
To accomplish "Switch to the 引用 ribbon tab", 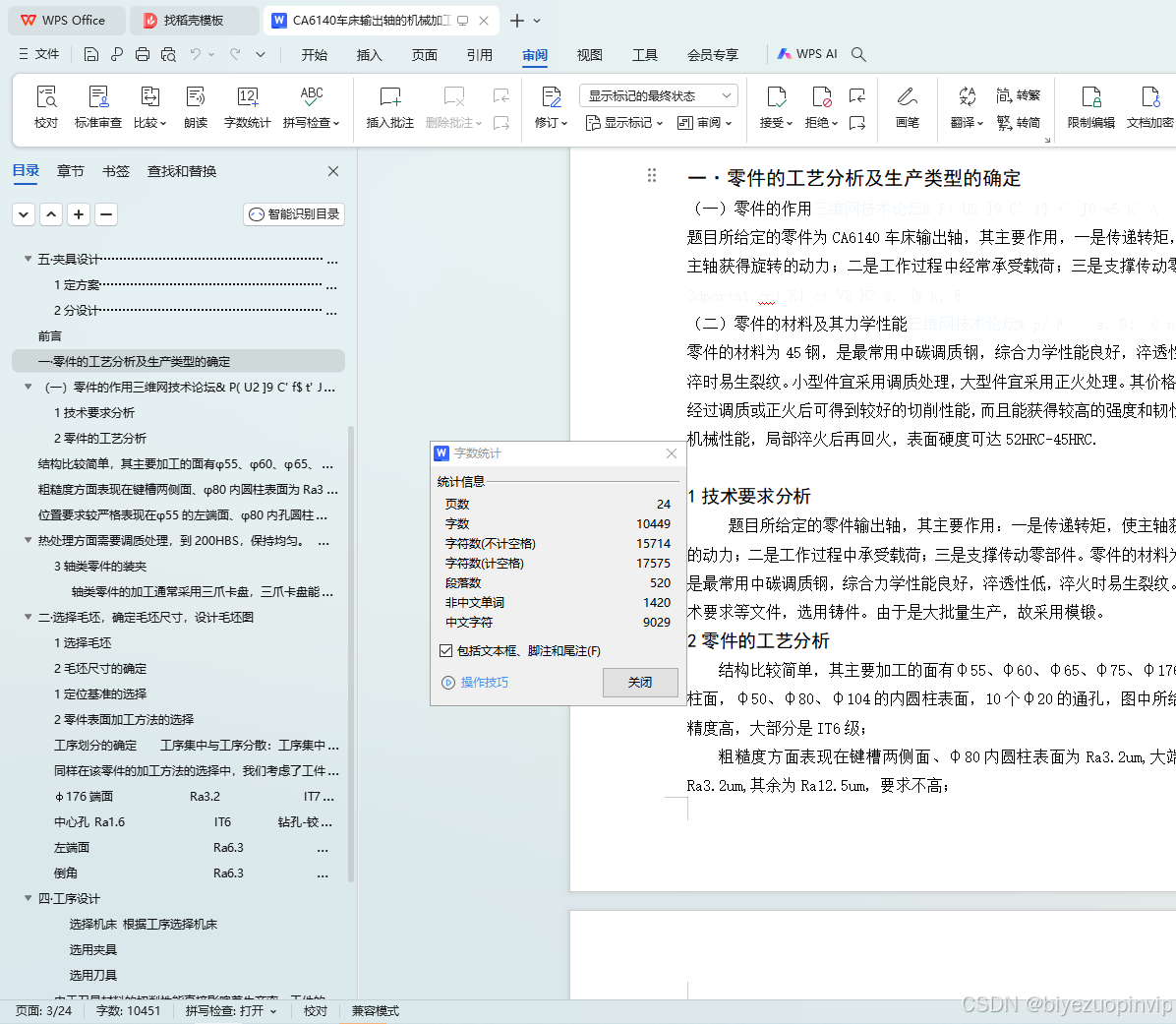I will (x=479, y=55).
